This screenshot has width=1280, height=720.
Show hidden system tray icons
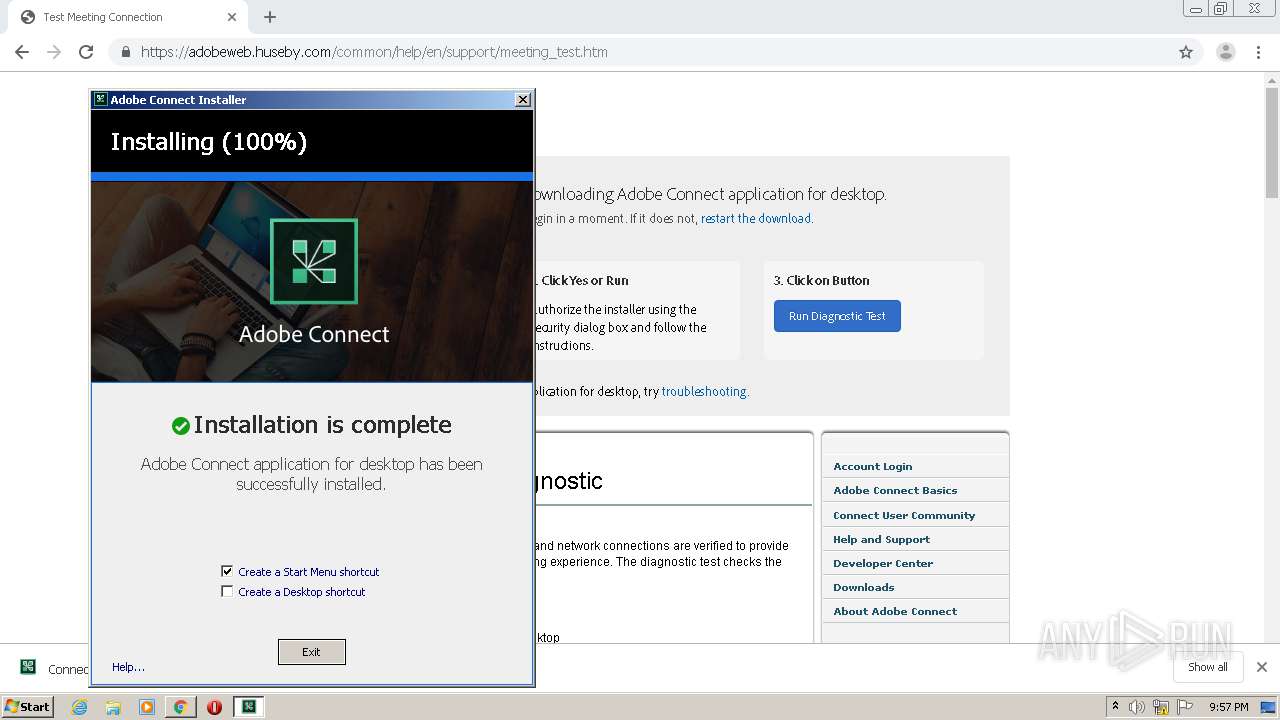coord(1115,707)
